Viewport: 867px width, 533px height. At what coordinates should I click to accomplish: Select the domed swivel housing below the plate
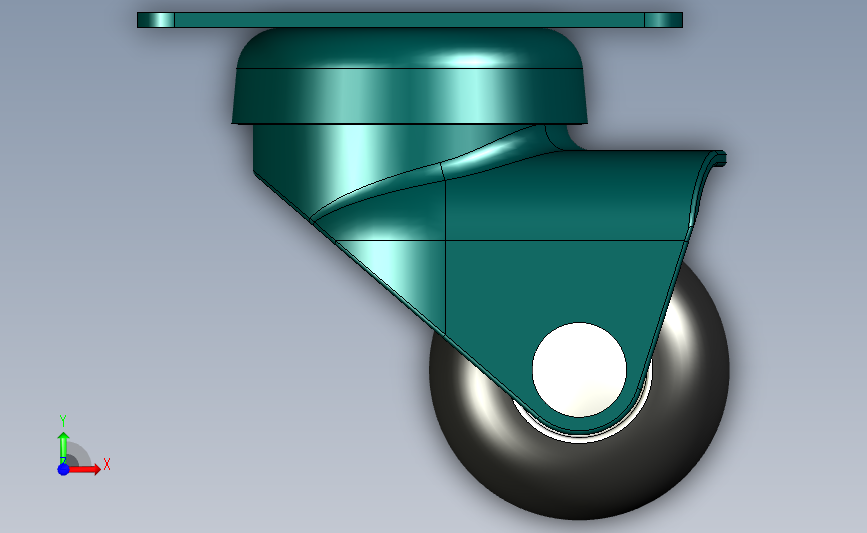pyautogui.click(x=409, y=76)
